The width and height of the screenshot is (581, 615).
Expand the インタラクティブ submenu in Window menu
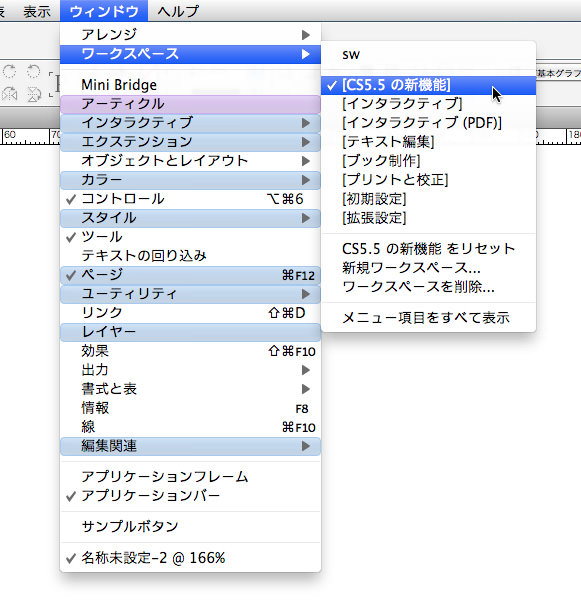click(x=190, y=123)
